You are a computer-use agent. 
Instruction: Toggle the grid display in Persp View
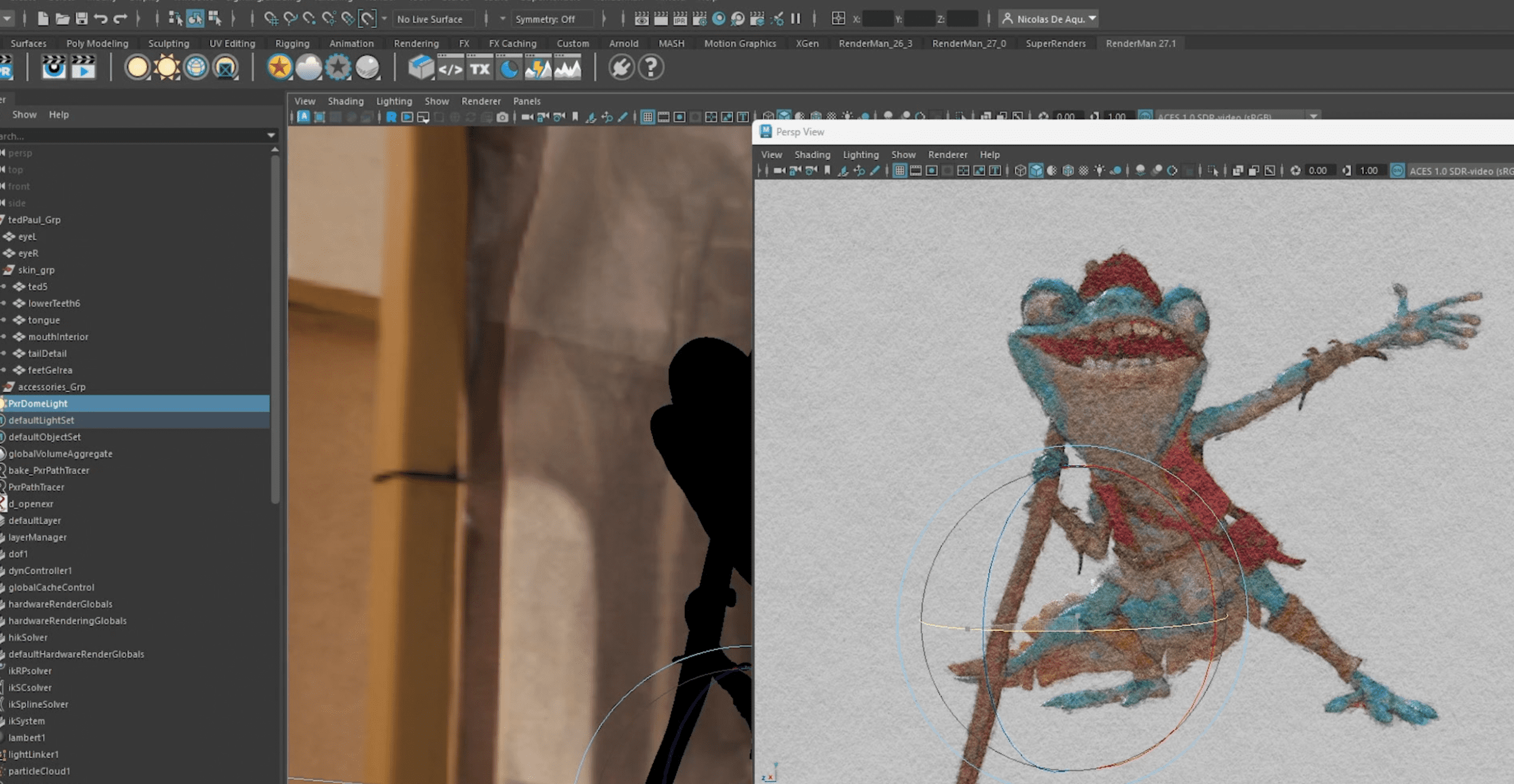click(x=900, y=170)
